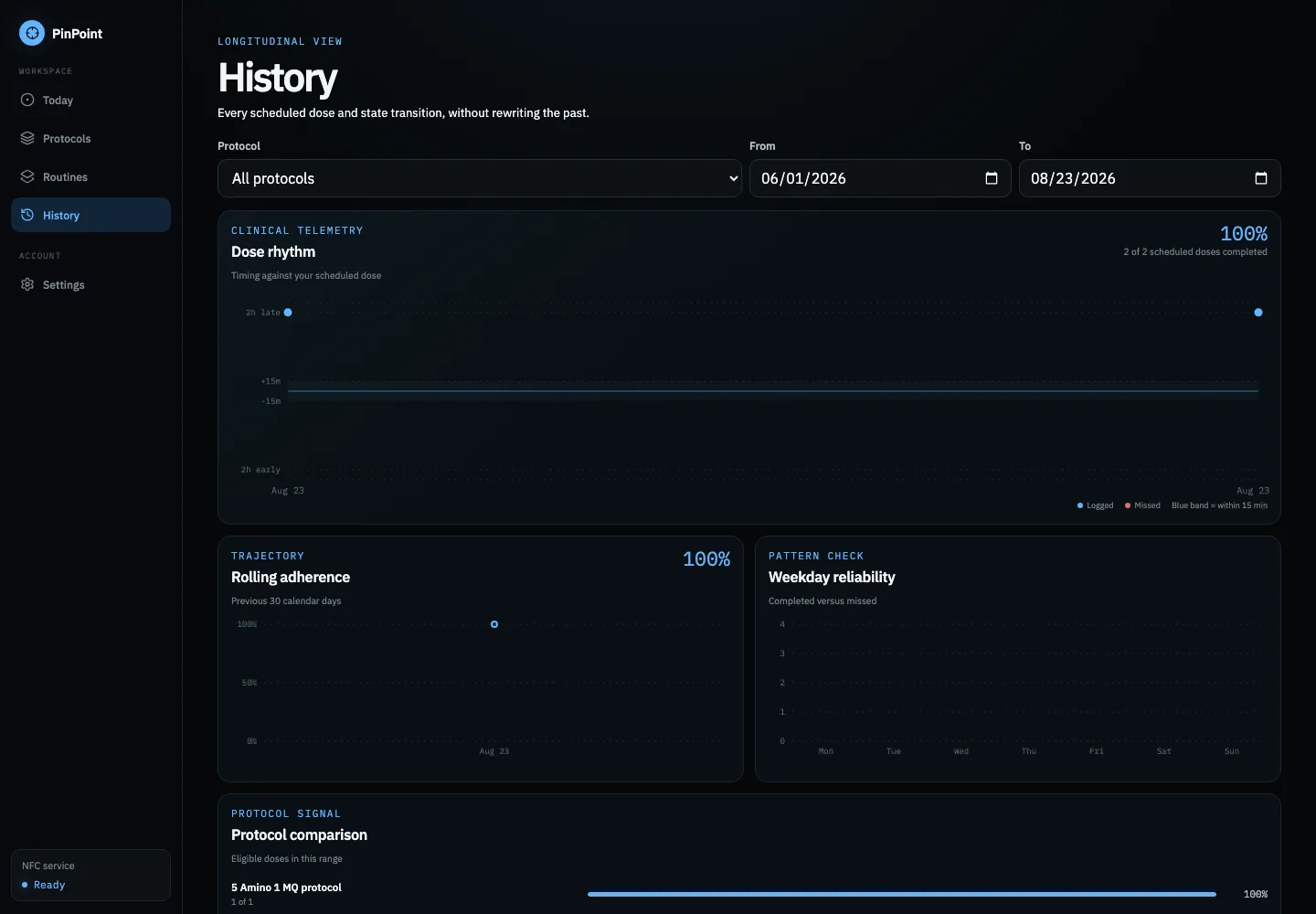
Task: Click the From date field 06/01/2026
Action: pyautogui.click(x=880, y=178)
